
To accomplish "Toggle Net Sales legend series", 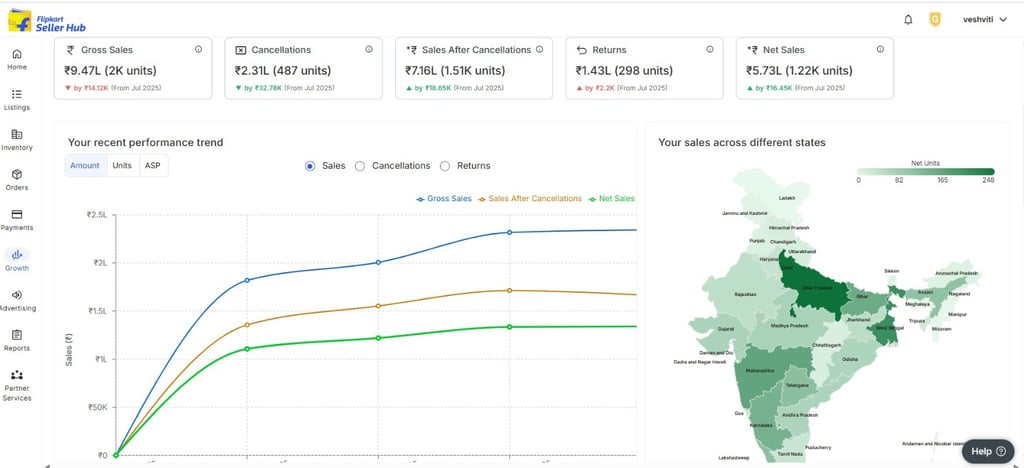I will point(612,199).
